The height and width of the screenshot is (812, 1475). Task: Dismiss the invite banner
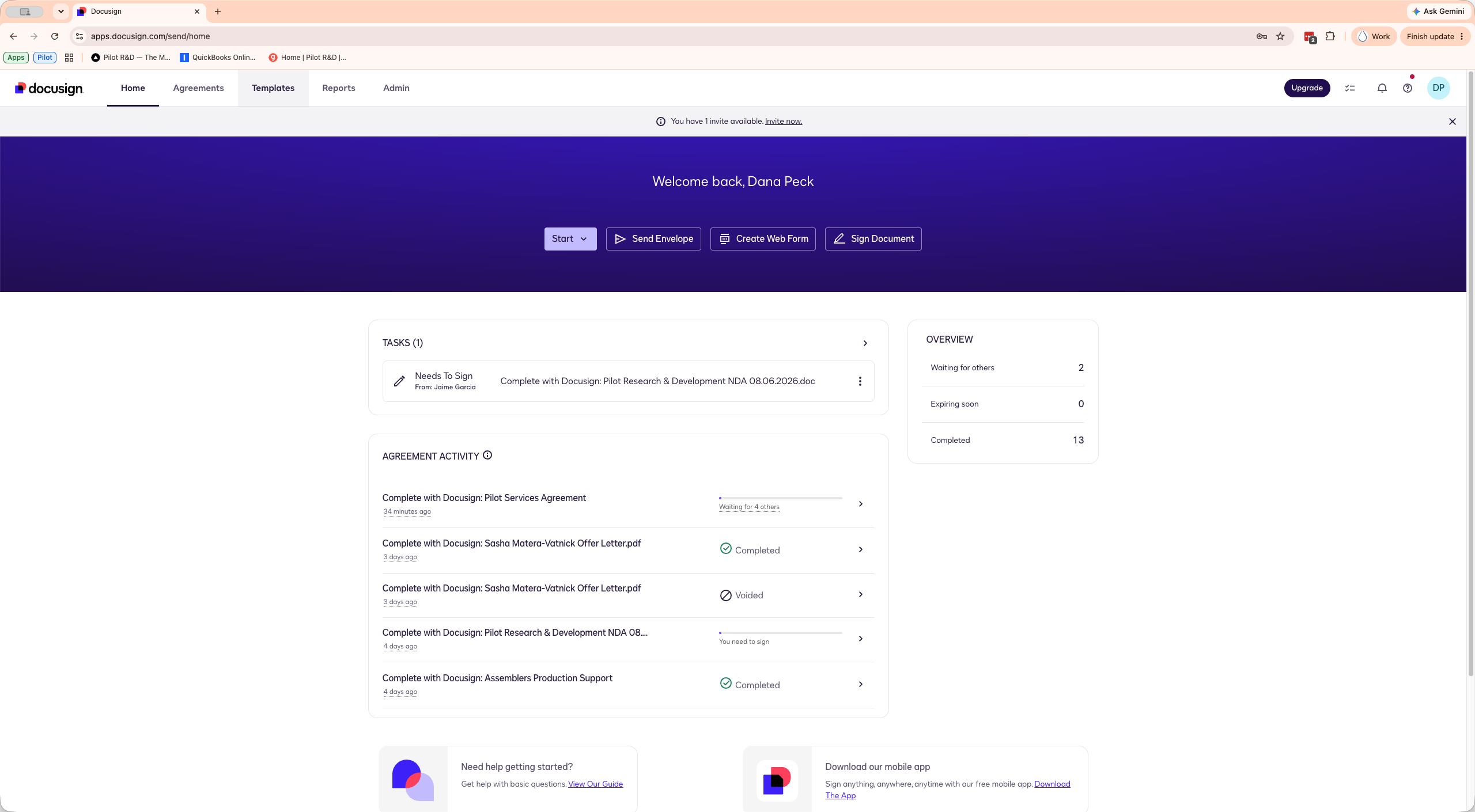(x=1453, y=122)
